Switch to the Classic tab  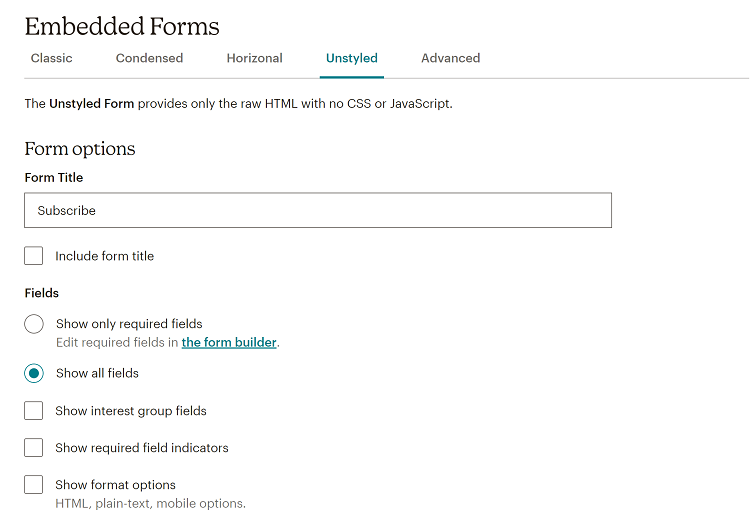(x=51, y=58)
